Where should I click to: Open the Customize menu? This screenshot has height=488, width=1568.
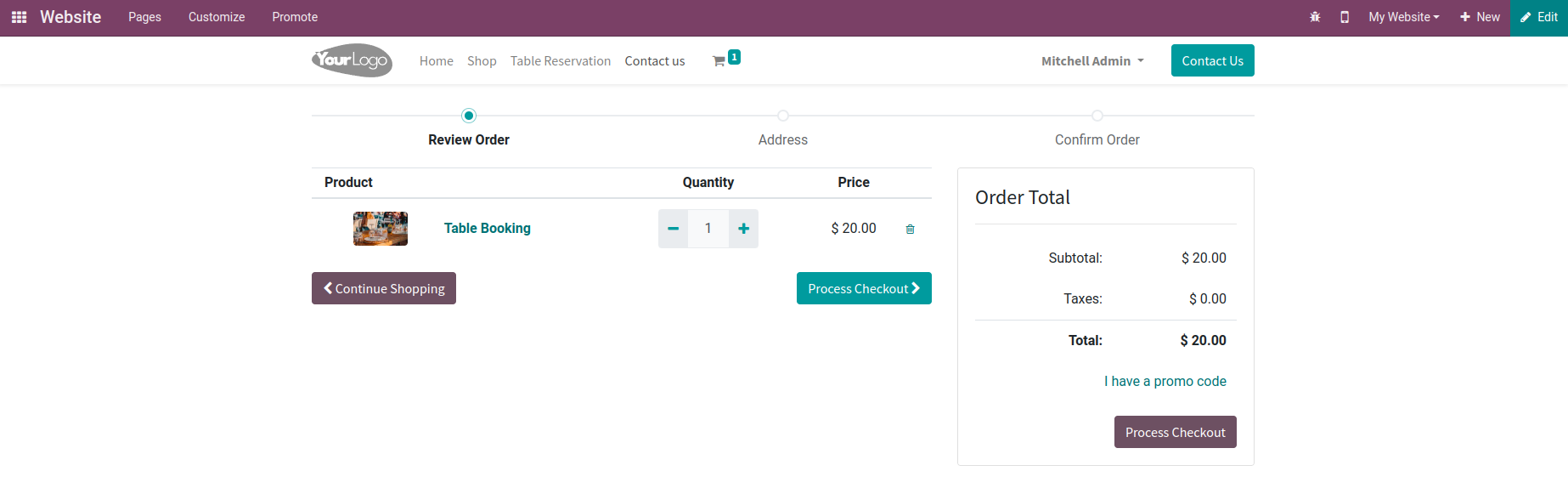tap(217, 17)
